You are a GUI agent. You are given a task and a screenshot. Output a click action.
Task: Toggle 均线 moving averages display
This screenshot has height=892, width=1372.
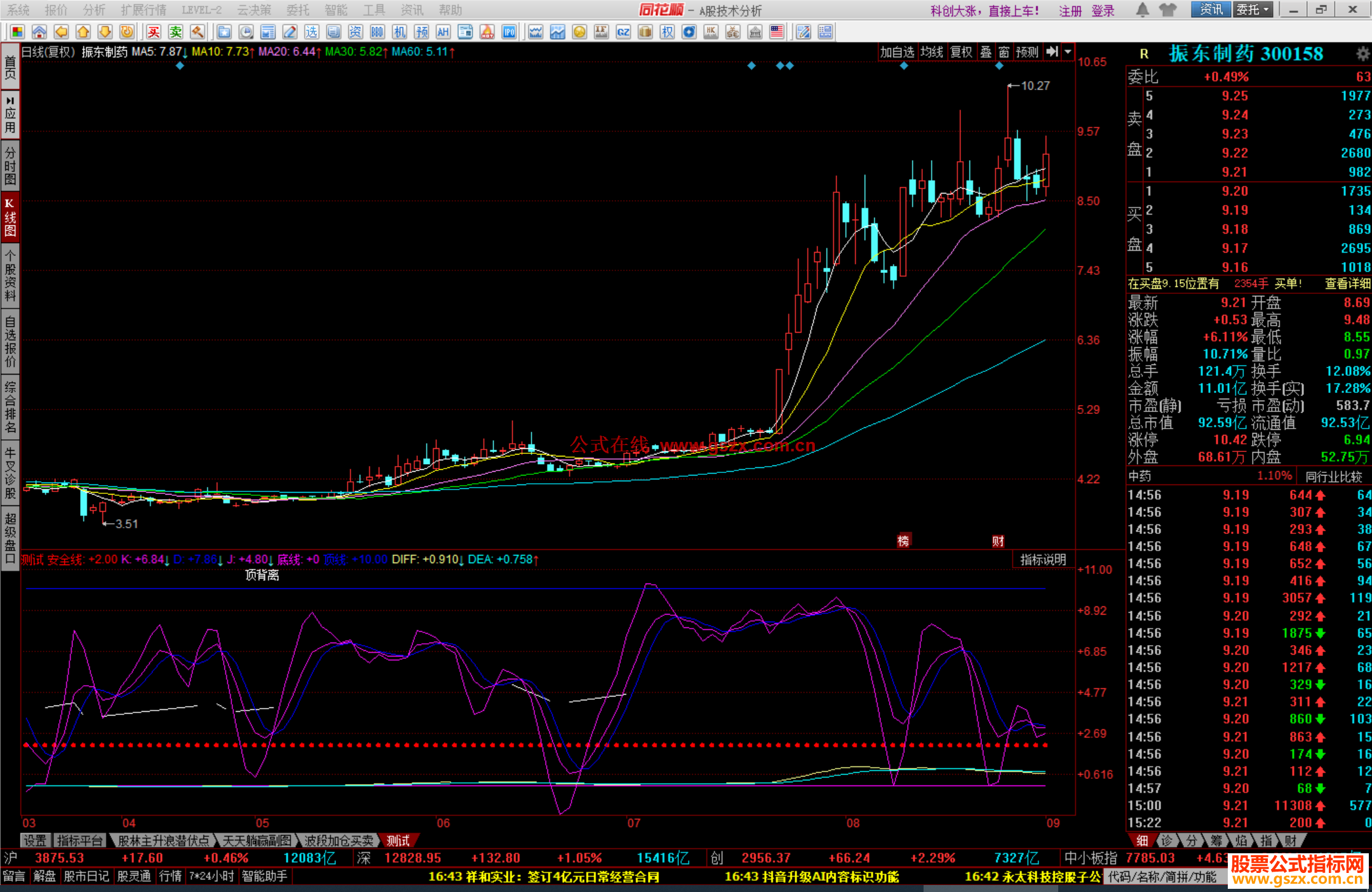point(932,52)
